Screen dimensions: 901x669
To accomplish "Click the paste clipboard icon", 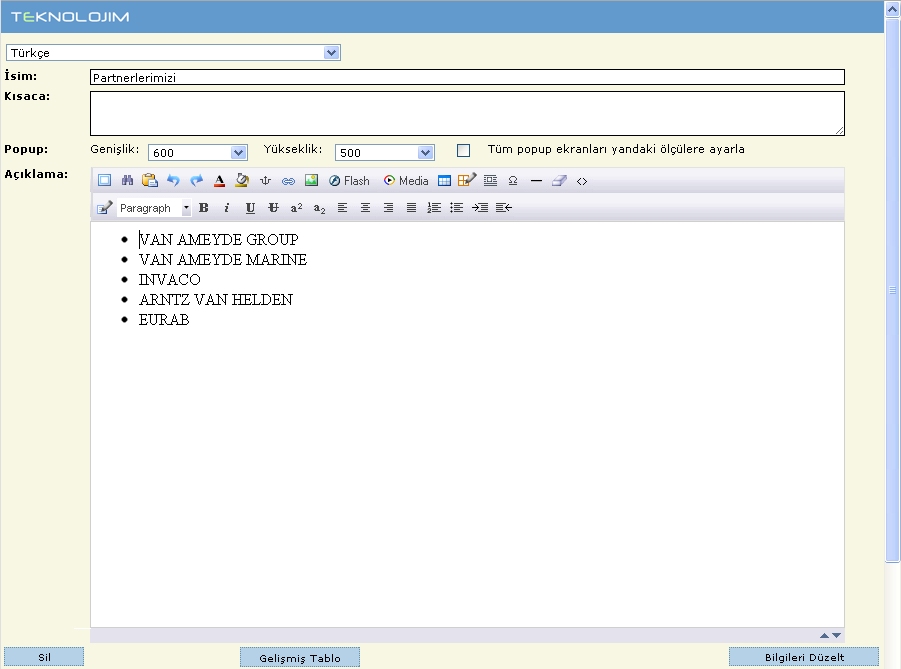I will (150, 180).
